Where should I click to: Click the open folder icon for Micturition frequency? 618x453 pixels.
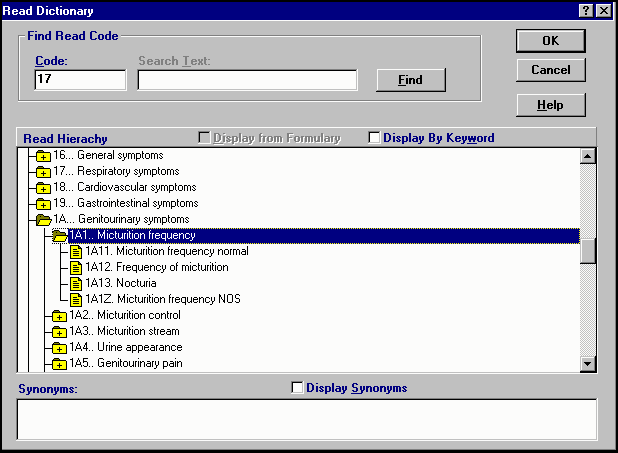point(59,235)
